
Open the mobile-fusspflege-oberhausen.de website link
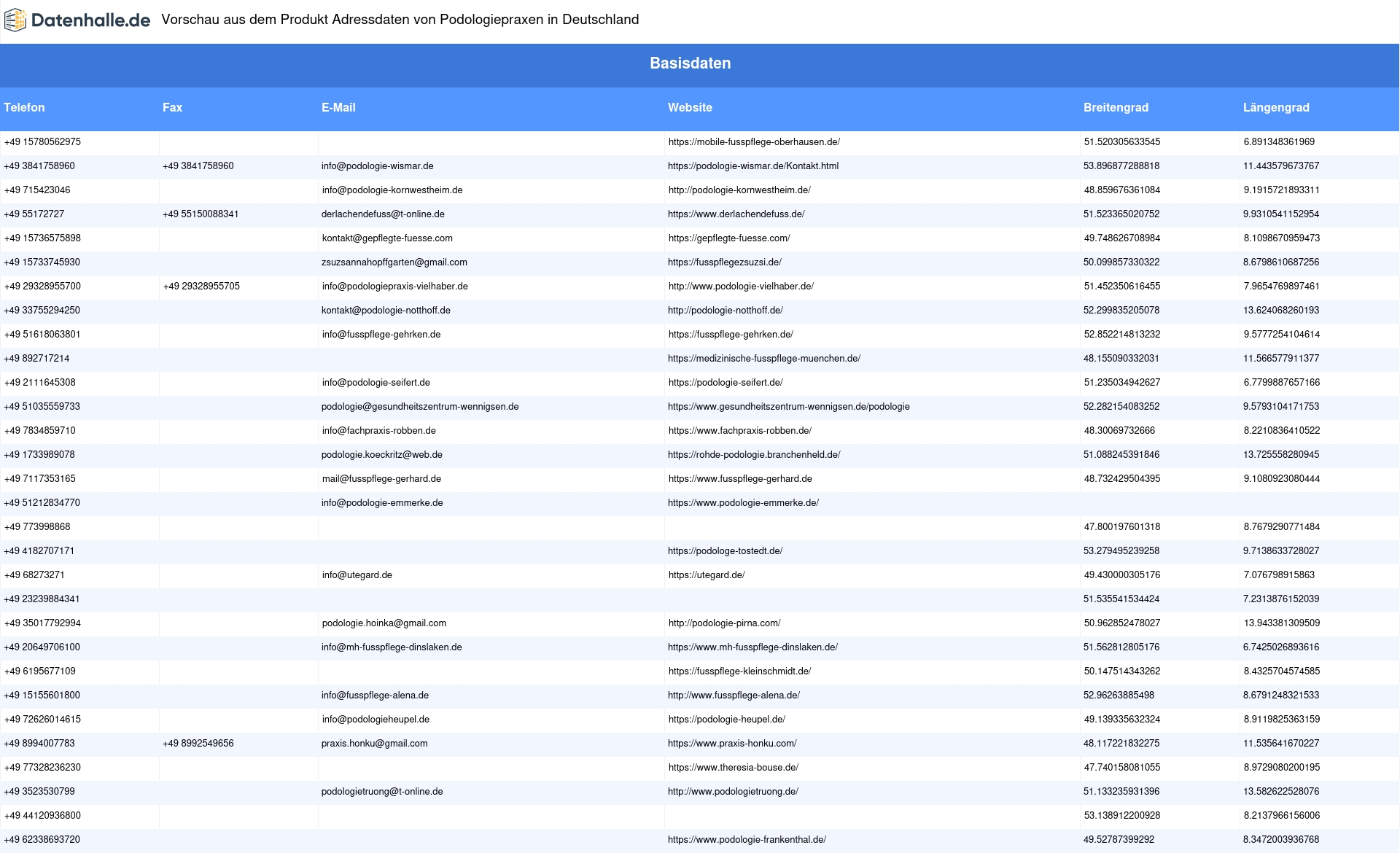point(754,142)
